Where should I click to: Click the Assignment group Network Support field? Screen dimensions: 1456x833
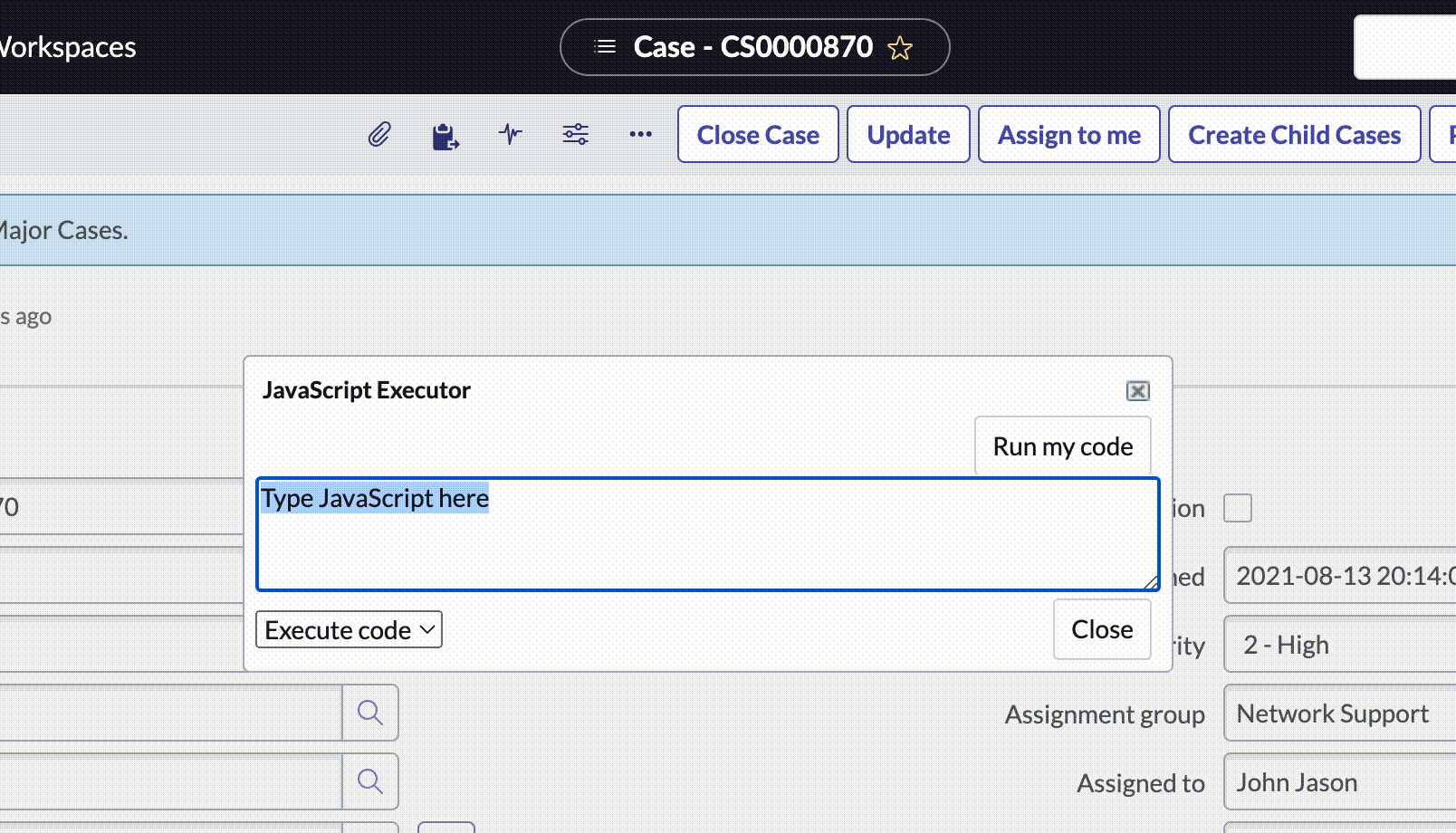[1340, 713]
